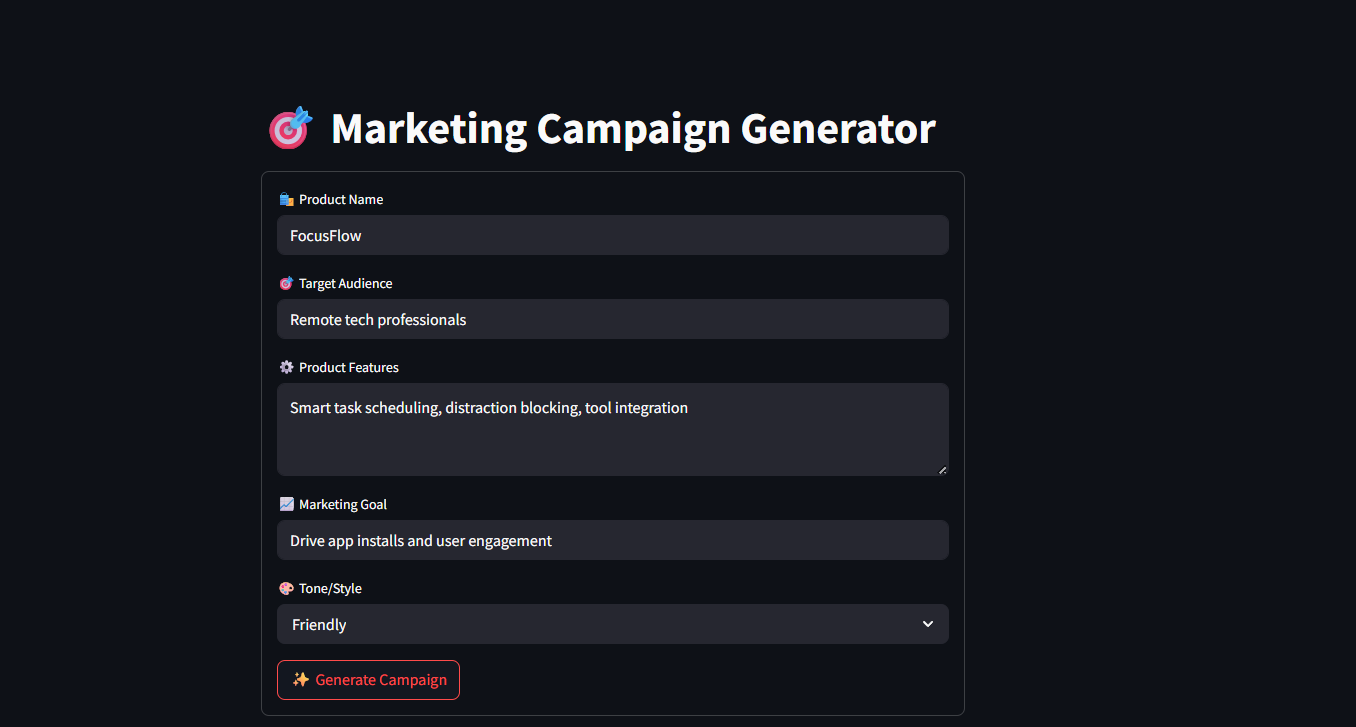The image size is (1356, 727).
Task: Click the Product Features label text
Action: point(348,368)
